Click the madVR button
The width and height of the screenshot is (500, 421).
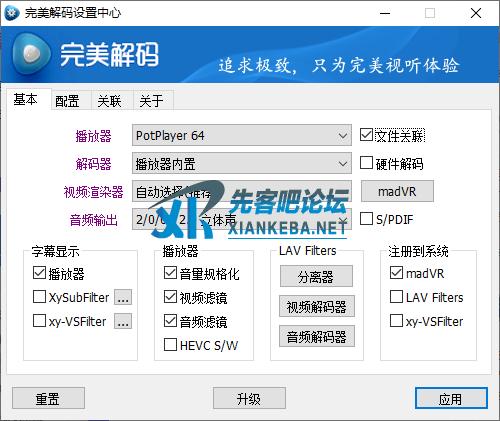(397, 191)
